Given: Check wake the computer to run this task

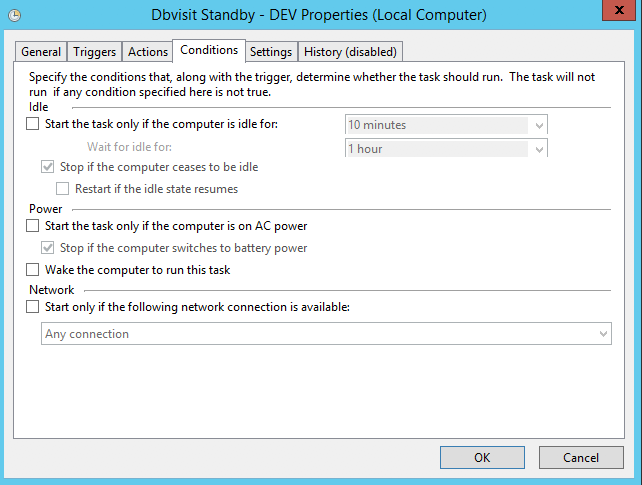Looking at the screenshot, I should [33, 270].
